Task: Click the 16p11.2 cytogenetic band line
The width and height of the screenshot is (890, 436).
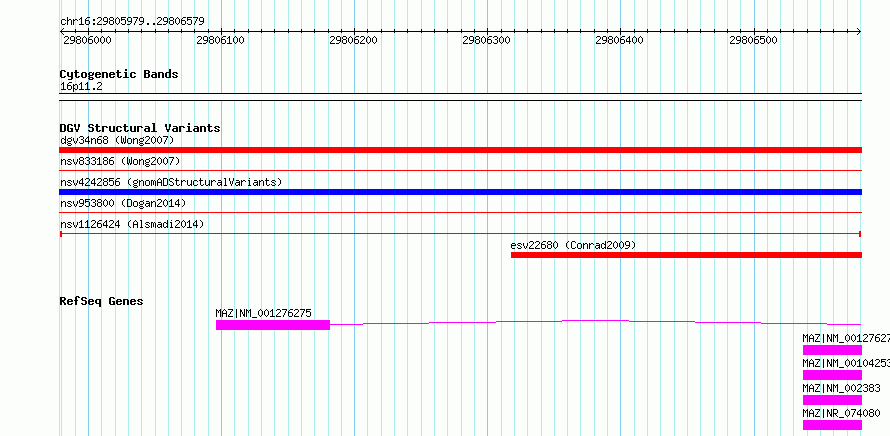Action: click(x=460, y=97)
